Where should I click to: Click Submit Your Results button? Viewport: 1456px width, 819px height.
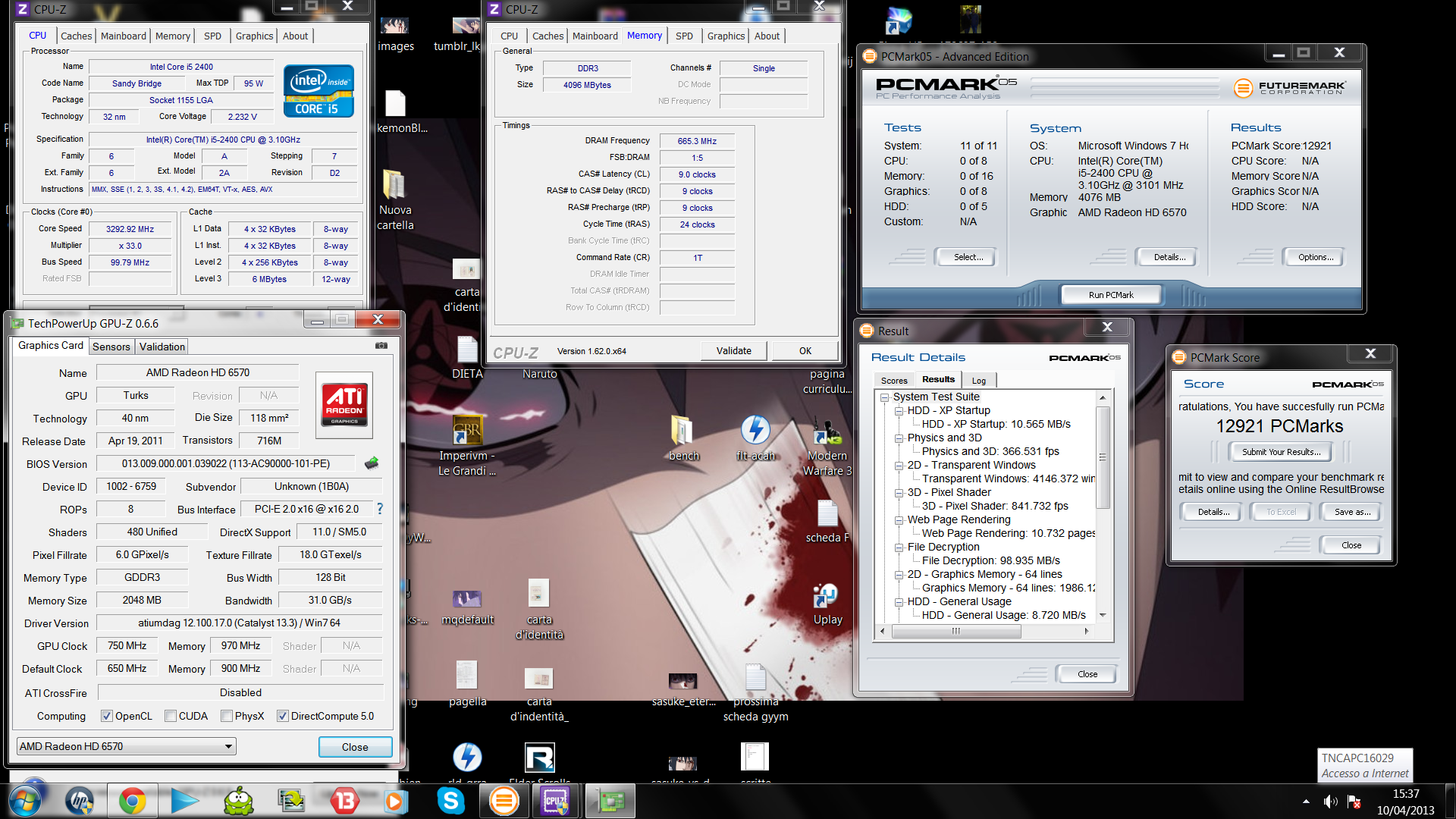[1281, 452]
